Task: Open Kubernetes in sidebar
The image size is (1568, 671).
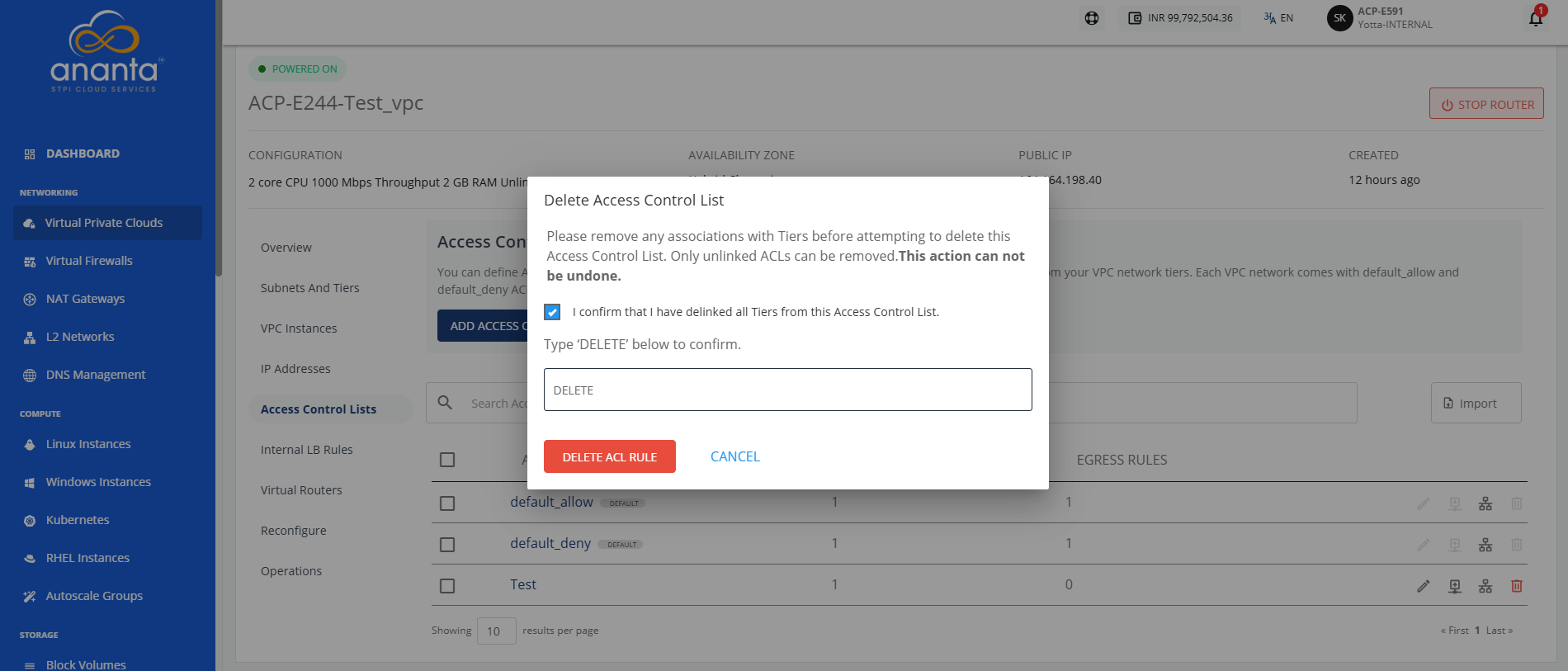Action: [x=78, y=520]
